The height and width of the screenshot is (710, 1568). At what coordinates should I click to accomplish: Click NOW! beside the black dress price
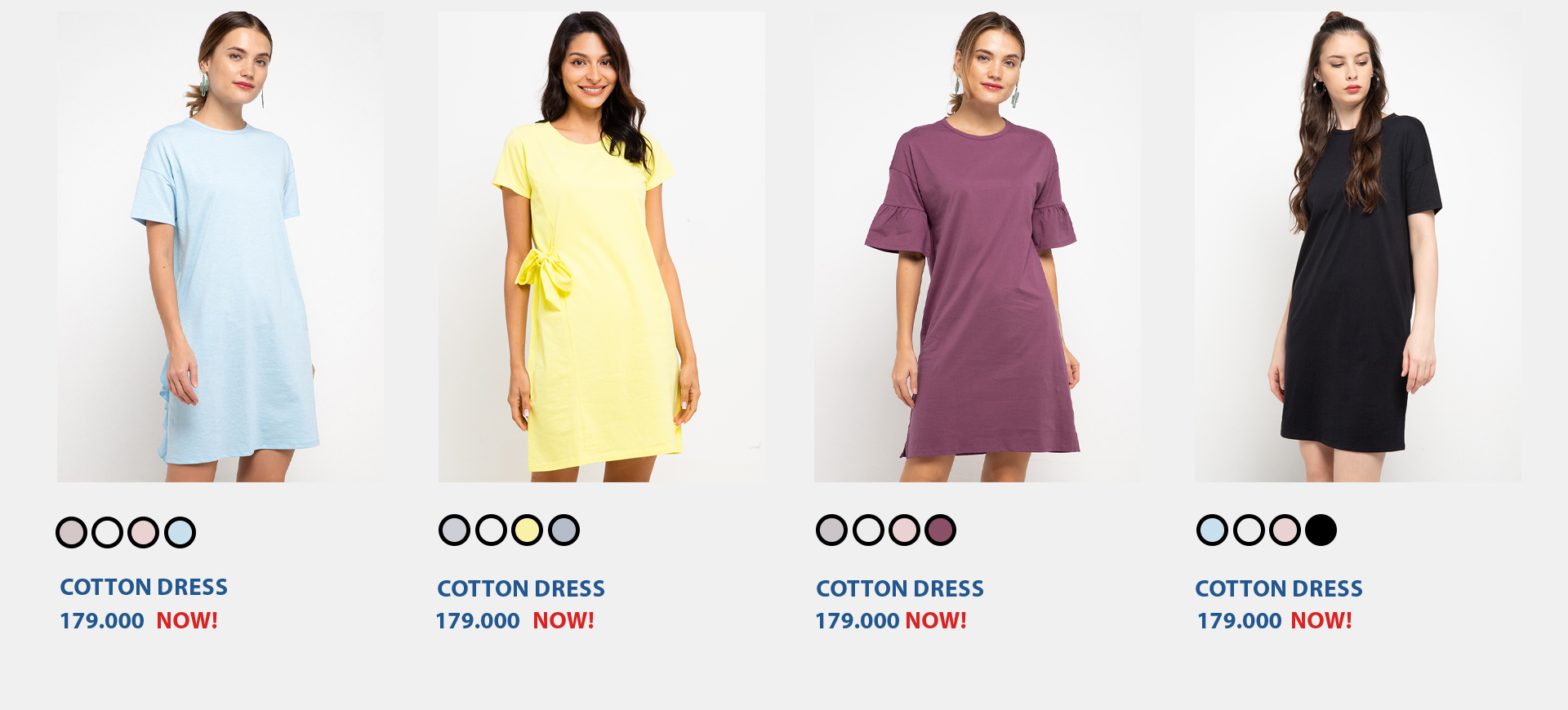click(x=1321, y=621)
